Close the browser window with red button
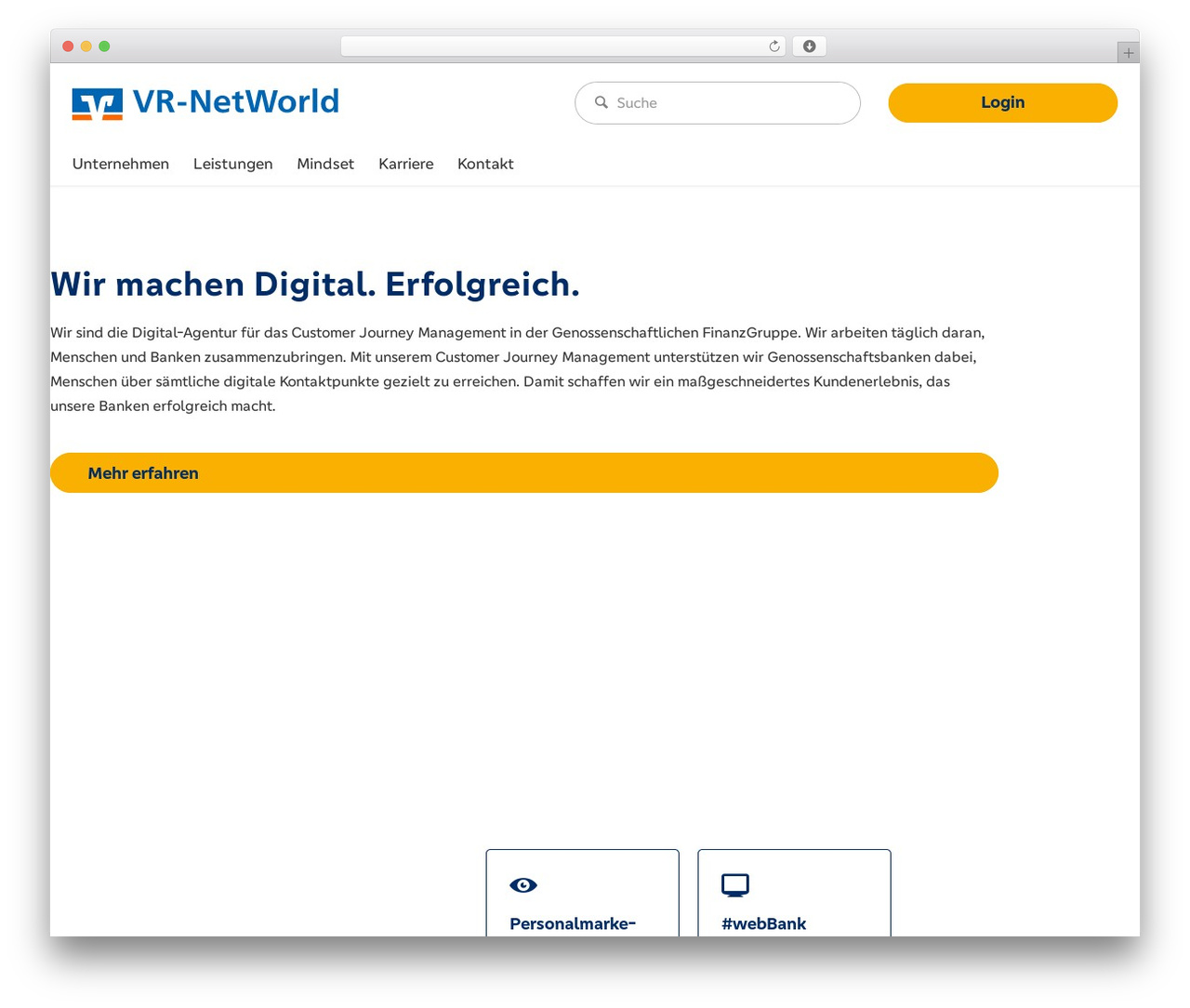This screenshot has height=1008, width=1190. tap(68, 46)
